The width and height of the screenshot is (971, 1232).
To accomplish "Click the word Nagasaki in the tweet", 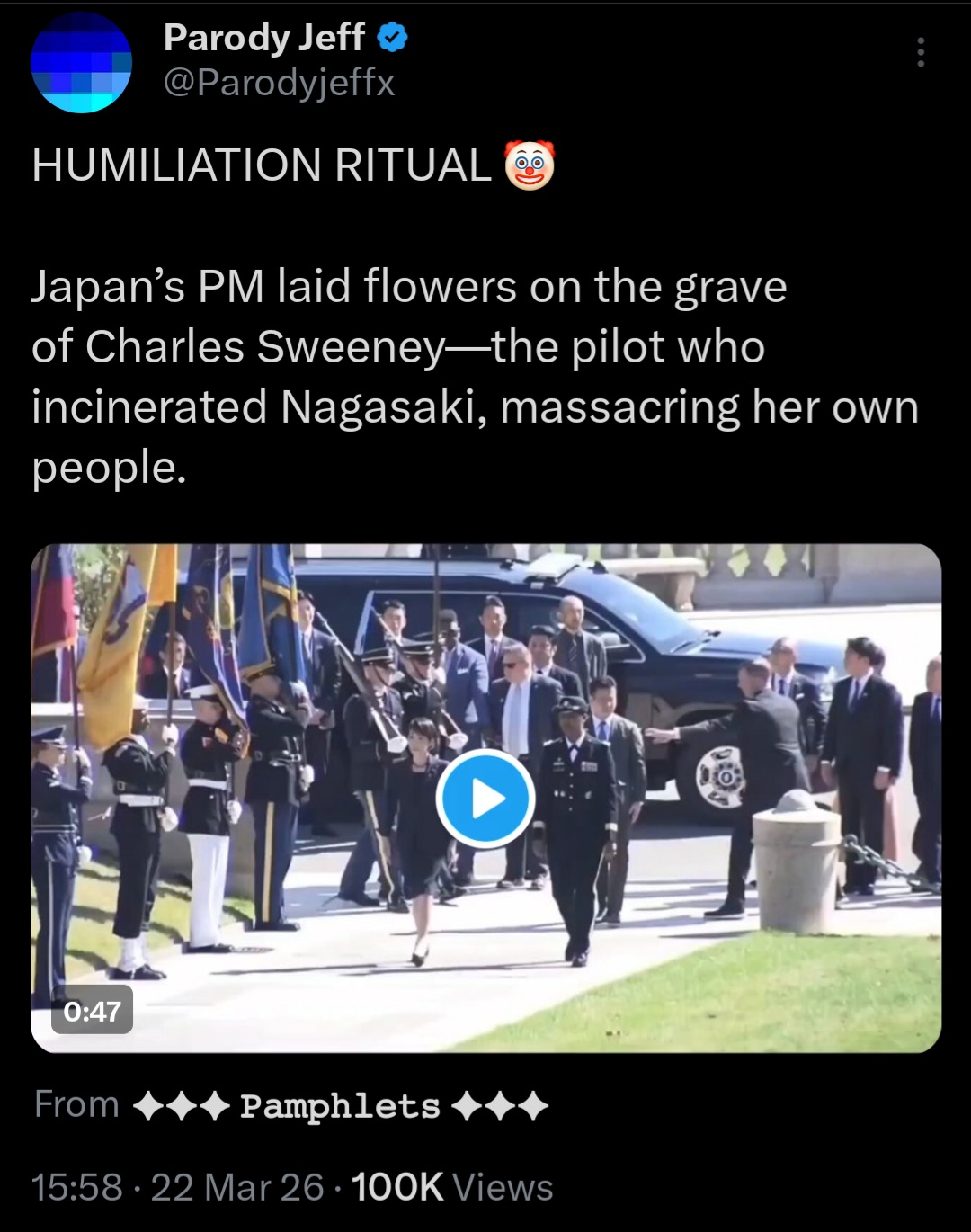I will pos(384,406).
